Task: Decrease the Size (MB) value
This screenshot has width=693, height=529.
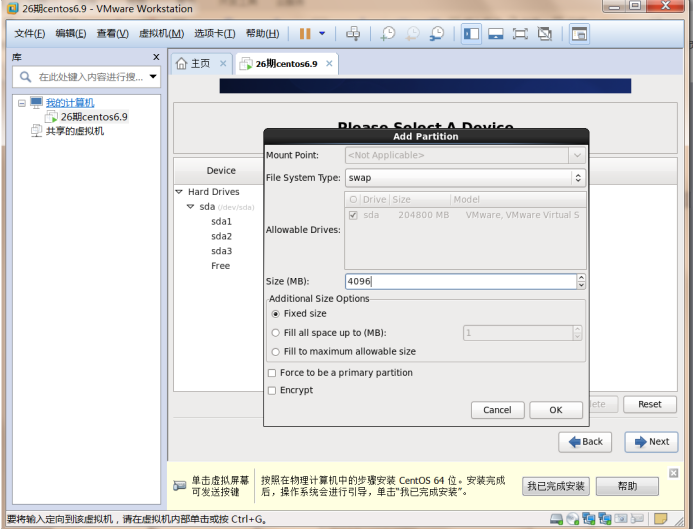Action: [582, 285]
